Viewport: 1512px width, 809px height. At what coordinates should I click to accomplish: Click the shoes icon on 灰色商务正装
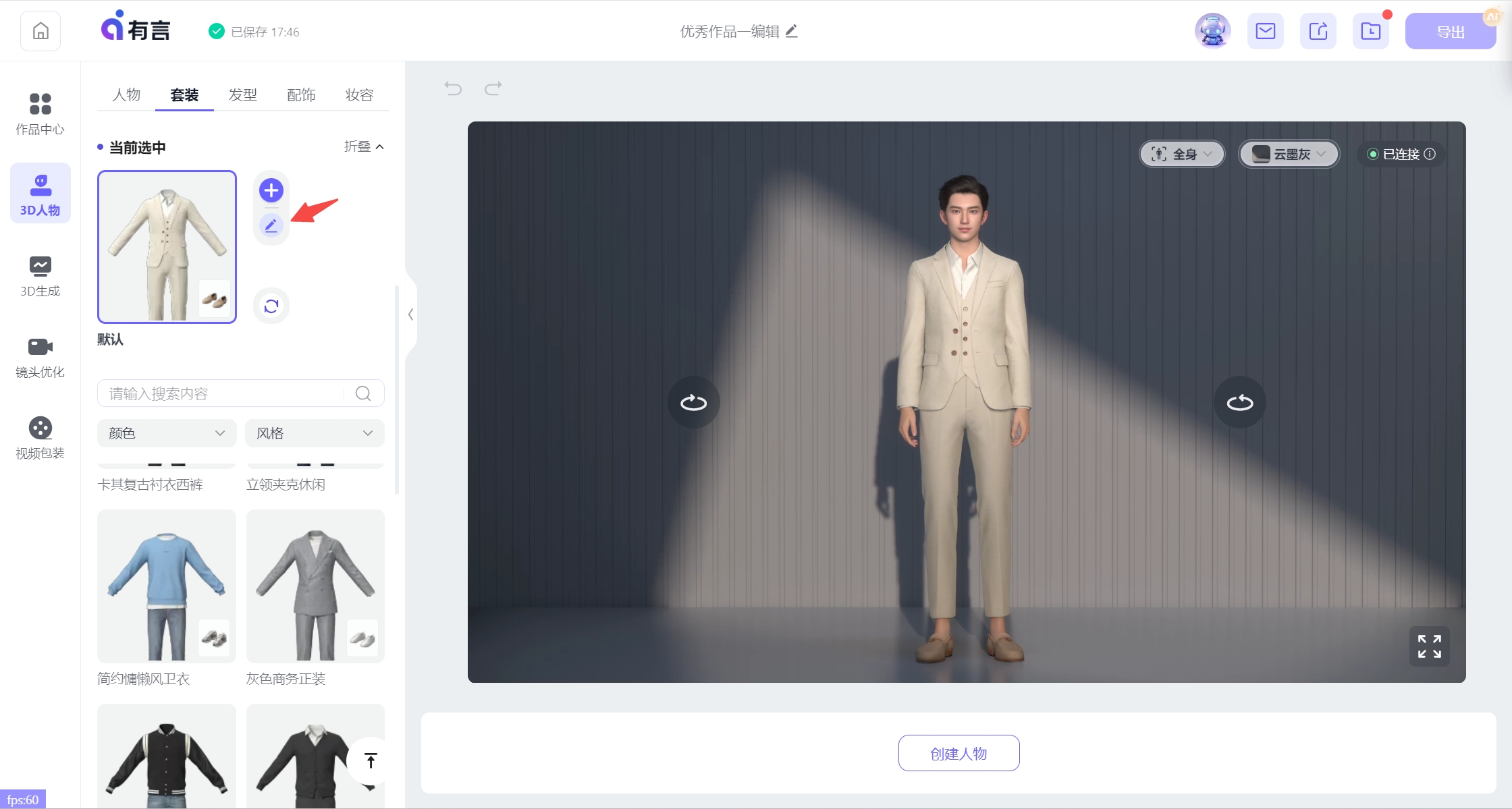(362, 638)
